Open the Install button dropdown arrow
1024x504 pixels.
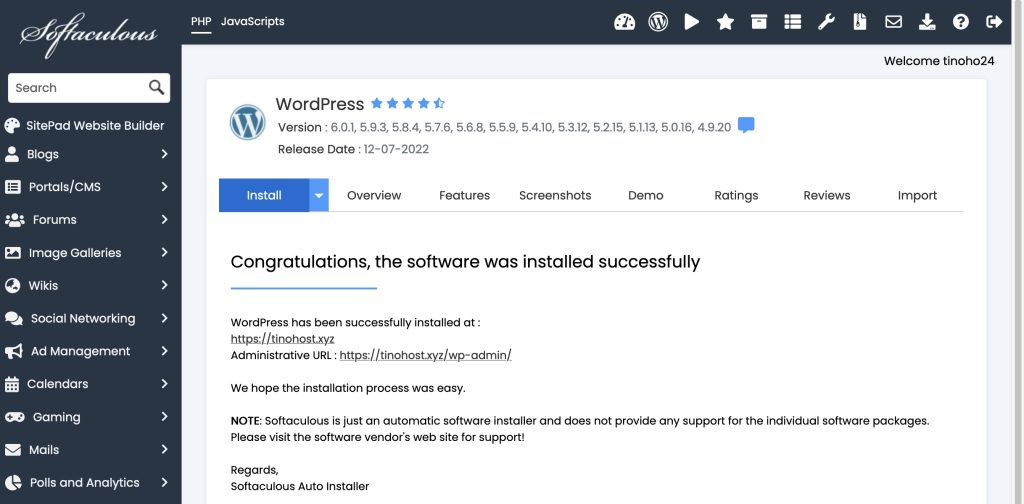(319, 195)
